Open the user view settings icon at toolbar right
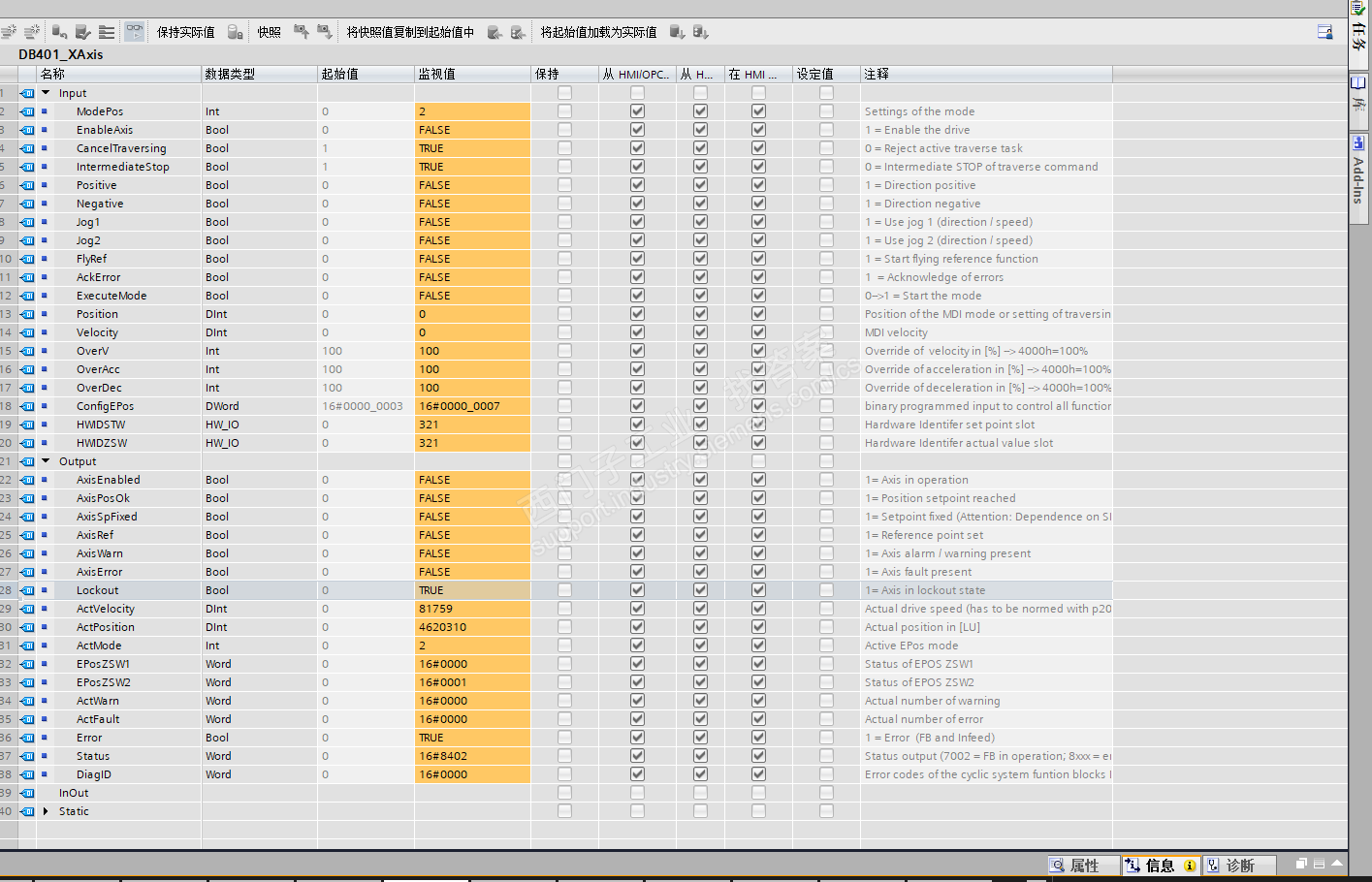The width and height of the screenshot is (1372, 882). pyautogui.click(x=1325, y=32)
